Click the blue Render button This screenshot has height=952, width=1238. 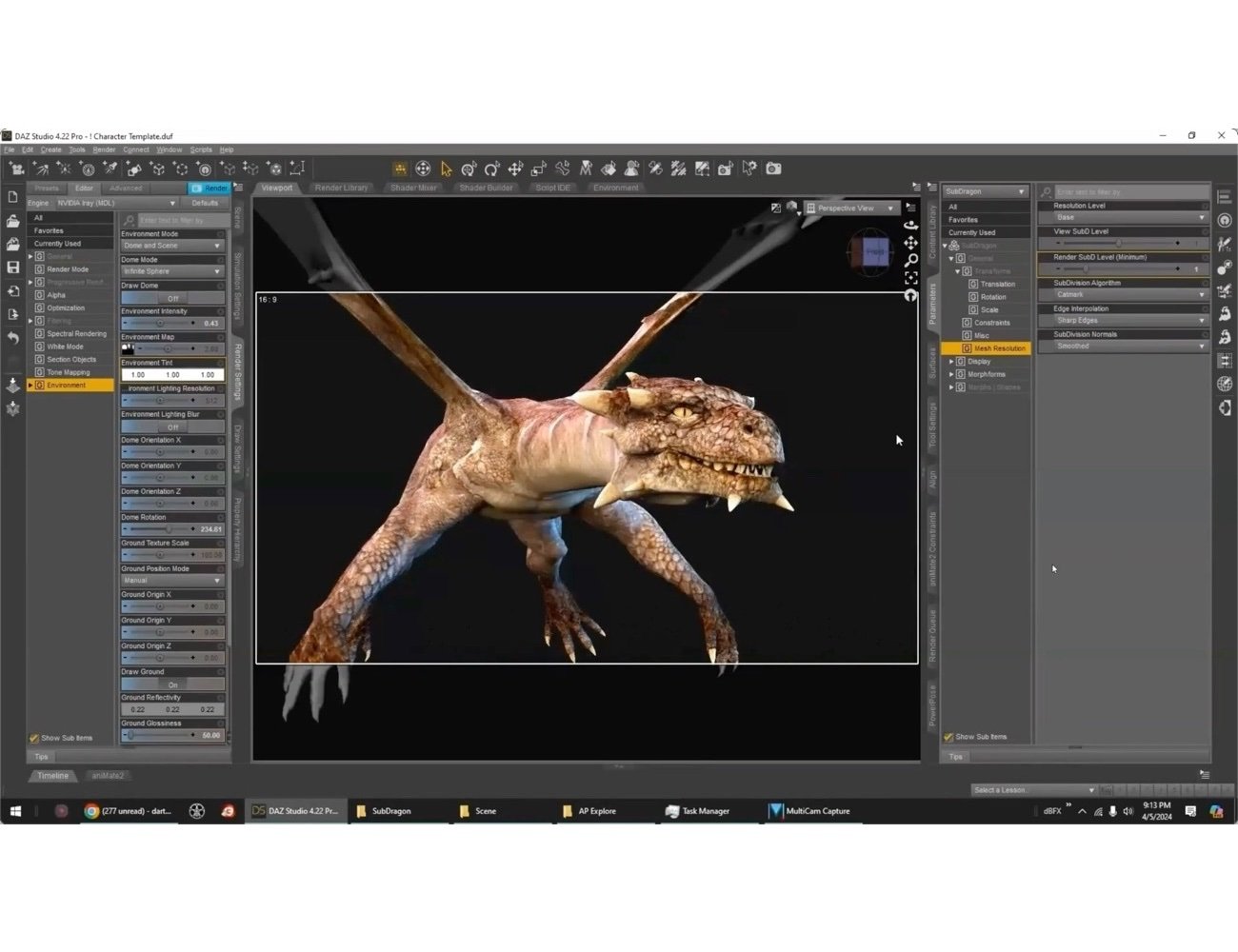pyautogui.click(x=211, y=188)
